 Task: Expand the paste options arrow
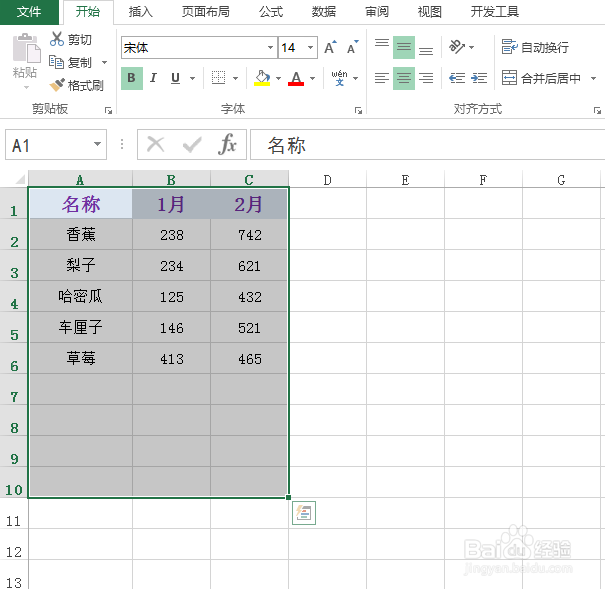[x=26, y=87]
